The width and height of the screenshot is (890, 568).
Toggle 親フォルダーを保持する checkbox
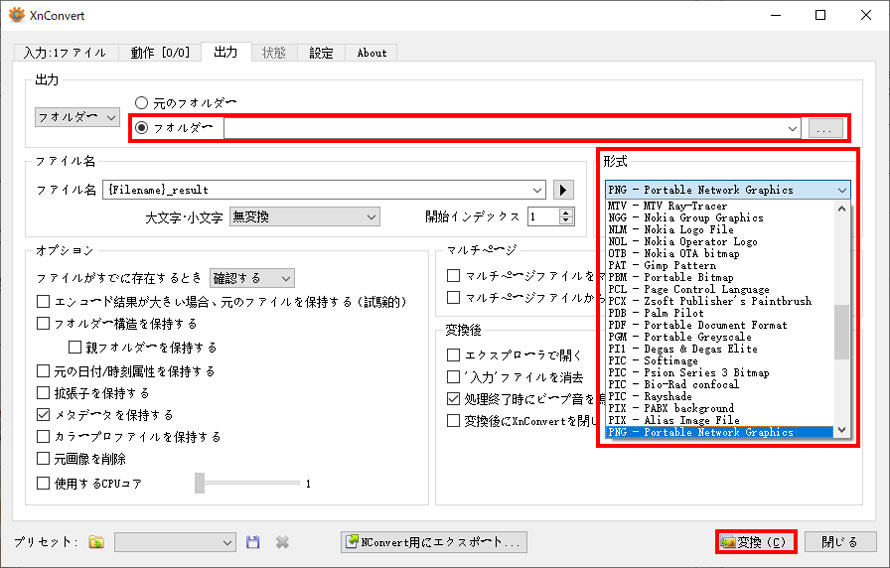pyautogui.click(x=75, y=347)
